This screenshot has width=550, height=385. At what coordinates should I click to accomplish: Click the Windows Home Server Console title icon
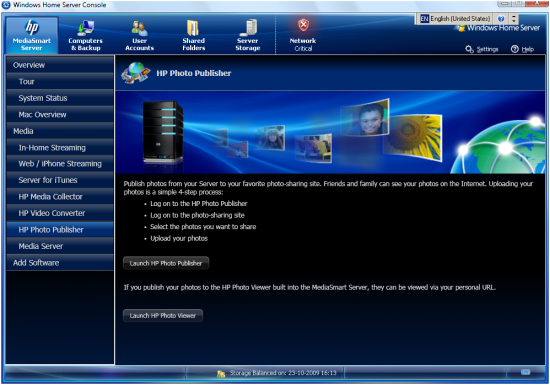(x=6, y=5)
